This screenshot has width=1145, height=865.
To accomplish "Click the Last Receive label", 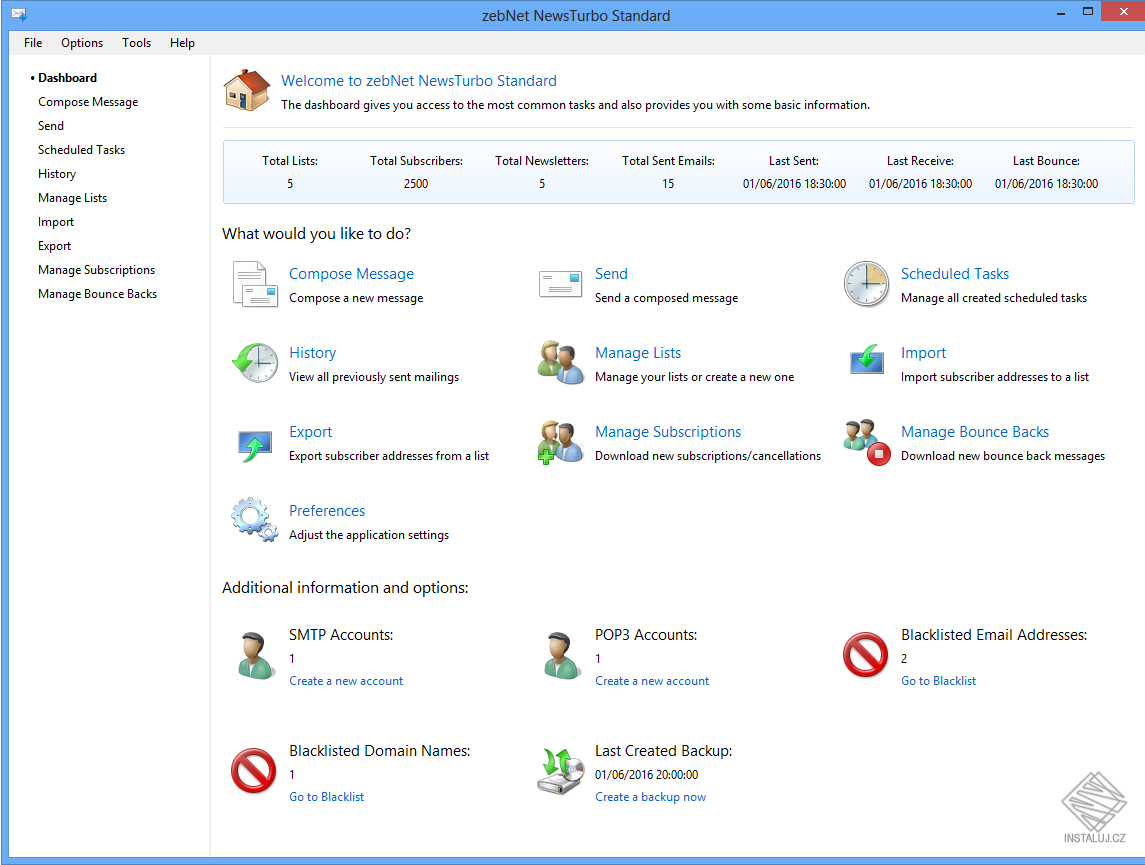I will 920,161.
